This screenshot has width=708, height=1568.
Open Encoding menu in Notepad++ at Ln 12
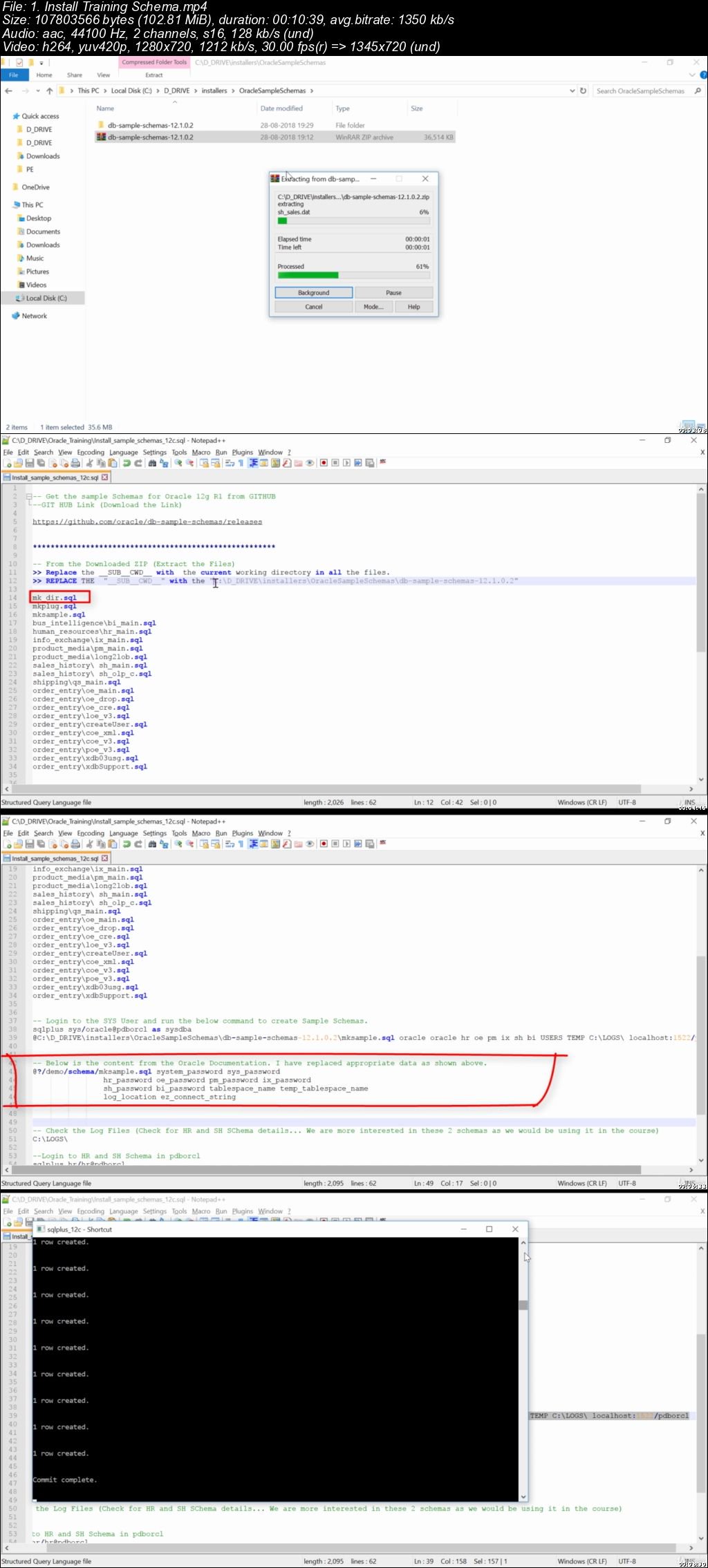[x=91, y=453]
